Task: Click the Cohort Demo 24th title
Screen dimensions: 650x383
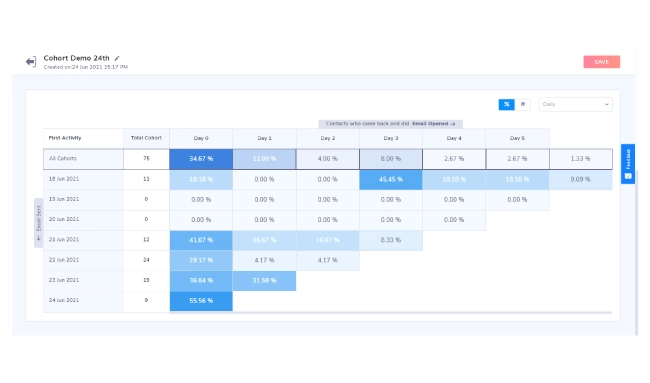Action: [x=77, y=58]
